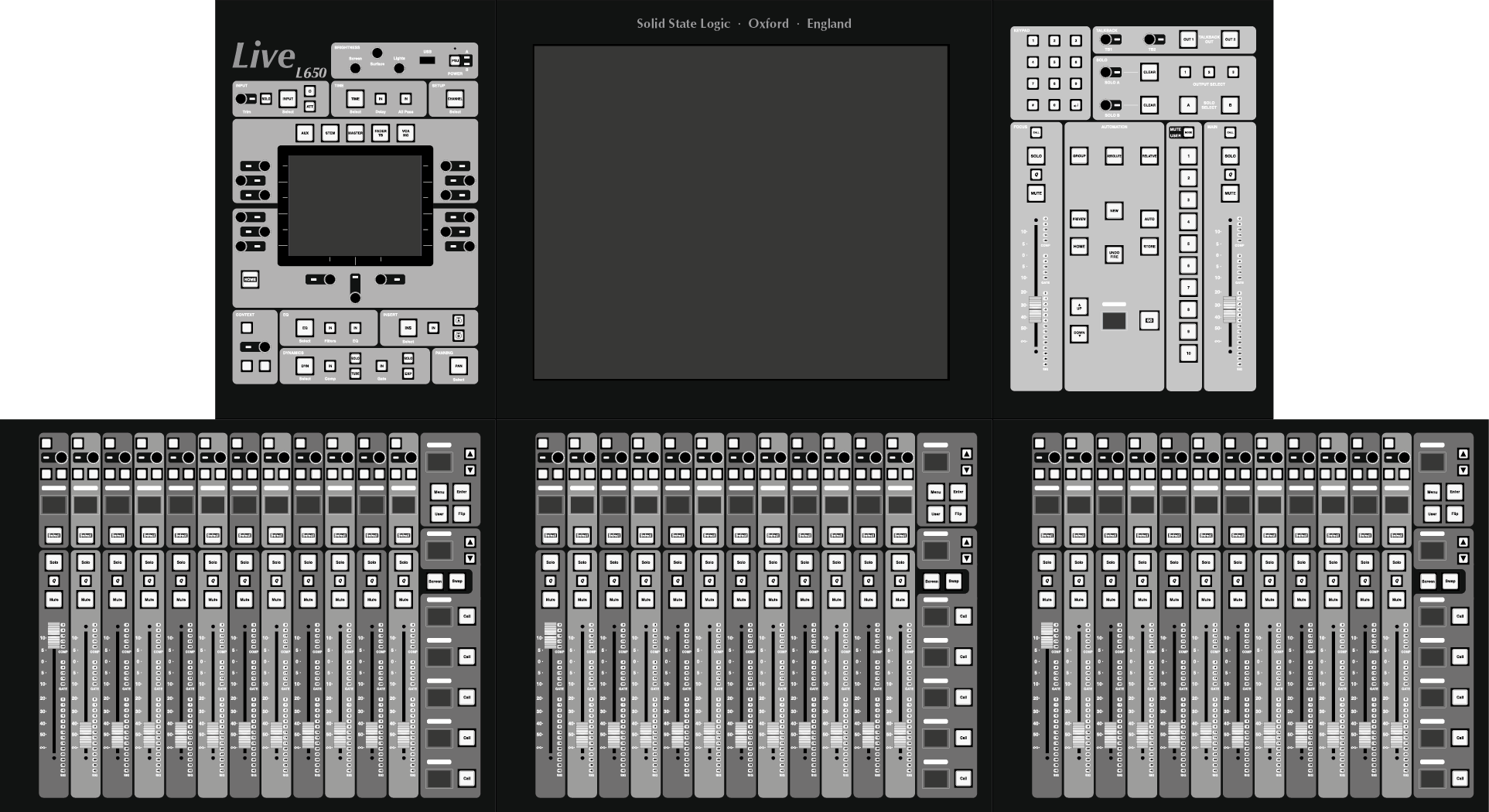1489x812 pixels.
Task: Tap Solo Select B button
Action: click(x=1230, y=105)
